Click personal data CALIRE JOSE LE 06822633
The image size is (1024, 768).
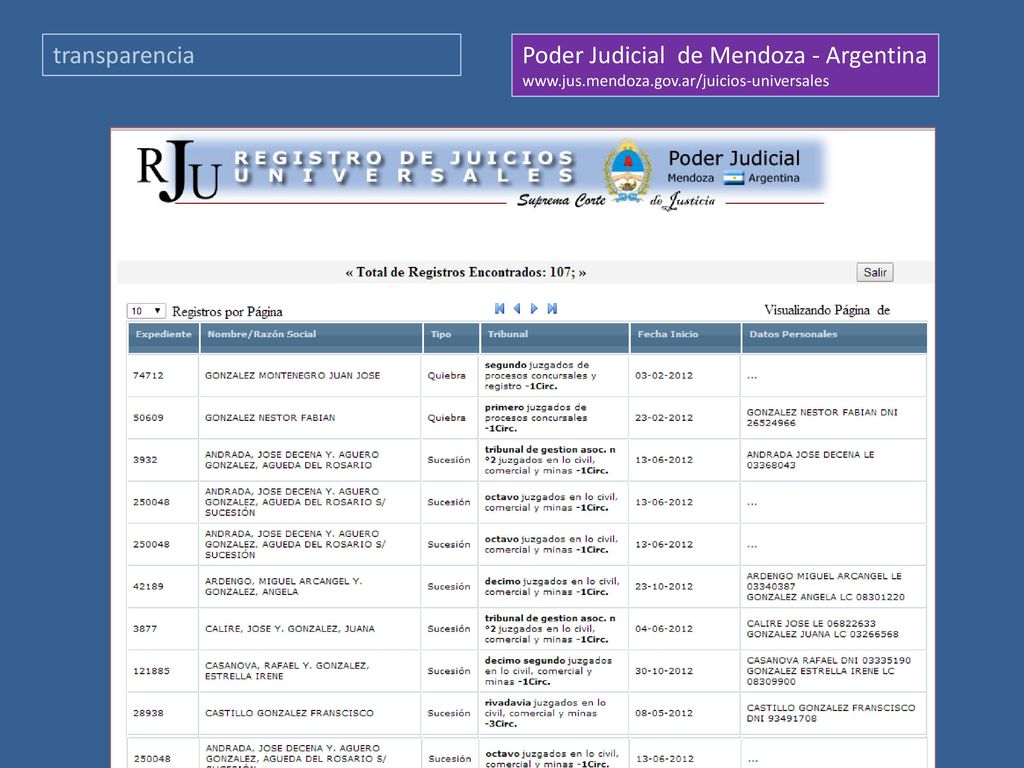point(811,624)
